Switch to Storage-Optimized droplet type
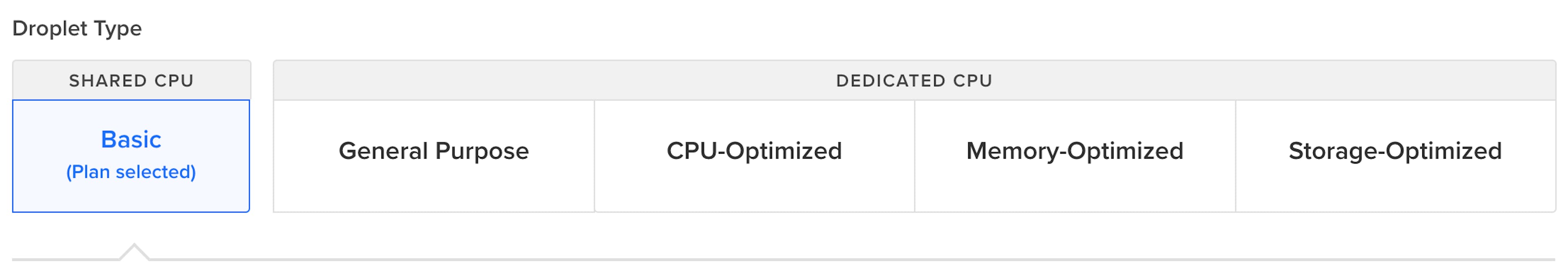This screenshot has height=276, width=1568. pyautogui.click(x=1395, y=155)
